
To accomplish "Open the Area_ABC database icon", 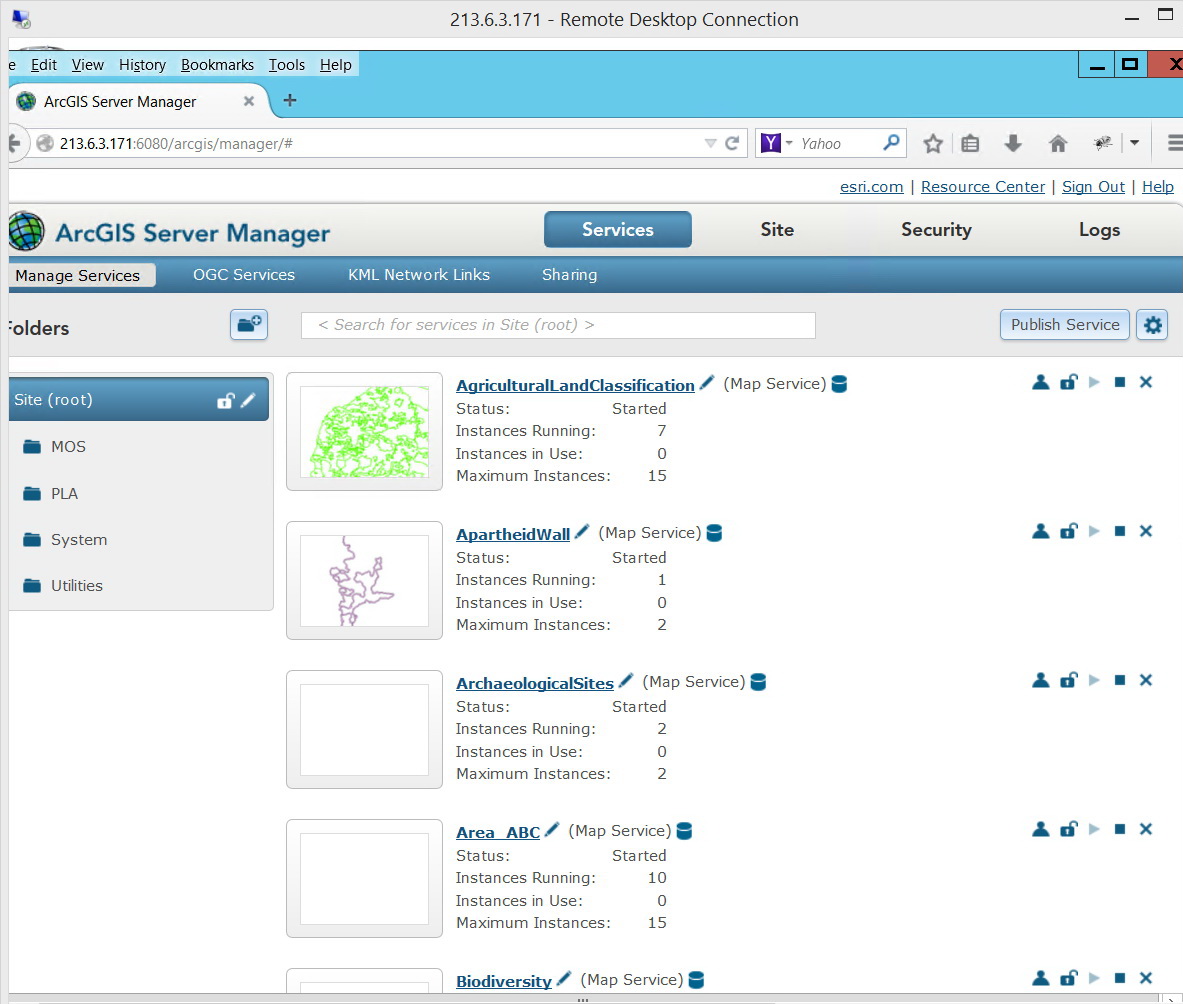I will click(684, 831).
